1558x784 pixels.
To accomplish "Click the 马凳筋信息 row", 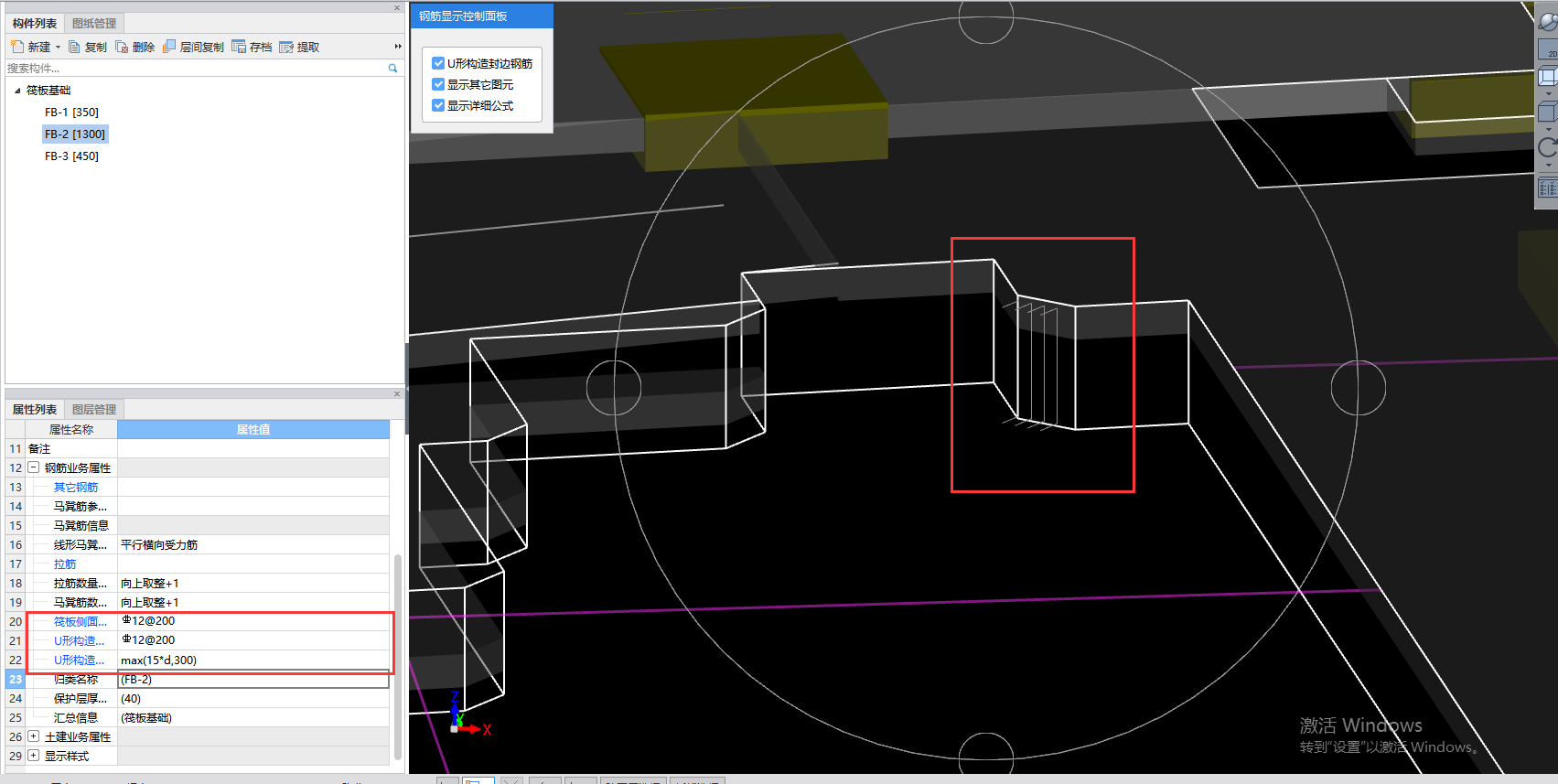I will tap(198, 526).
